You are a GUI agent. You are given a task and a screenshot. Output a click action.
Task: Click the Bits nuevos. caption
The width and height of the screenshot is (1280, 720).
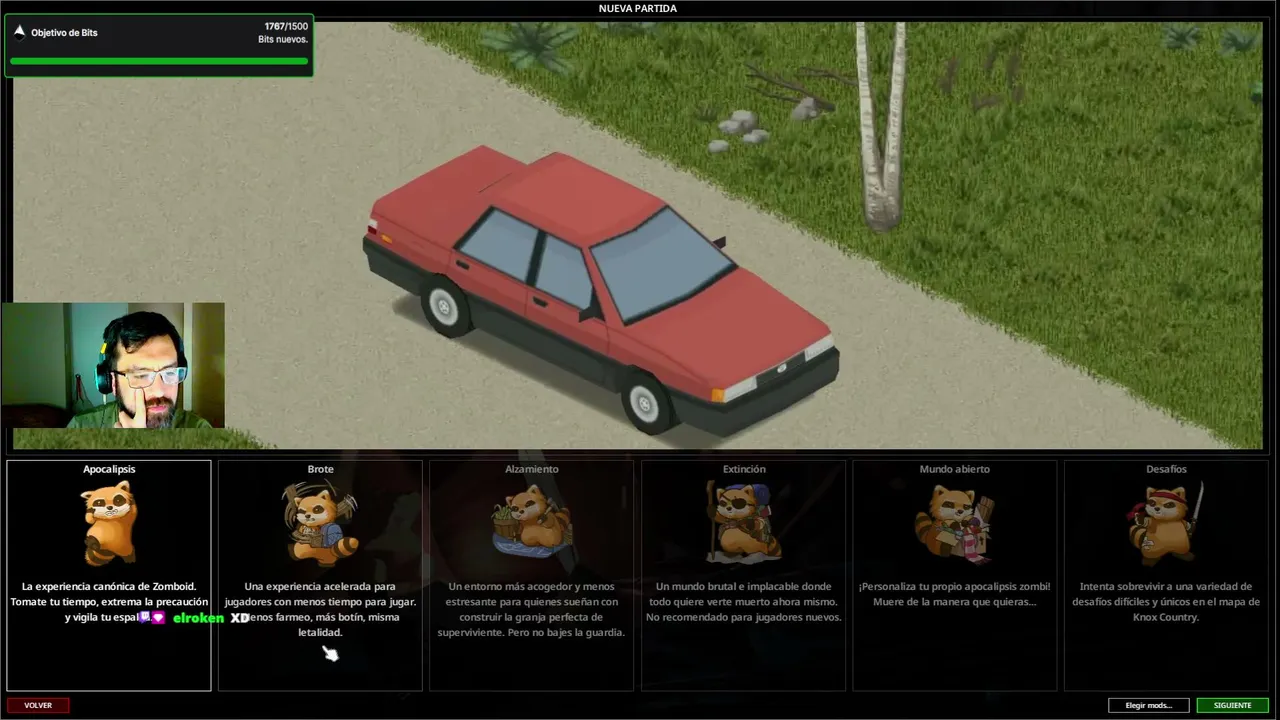283,40
